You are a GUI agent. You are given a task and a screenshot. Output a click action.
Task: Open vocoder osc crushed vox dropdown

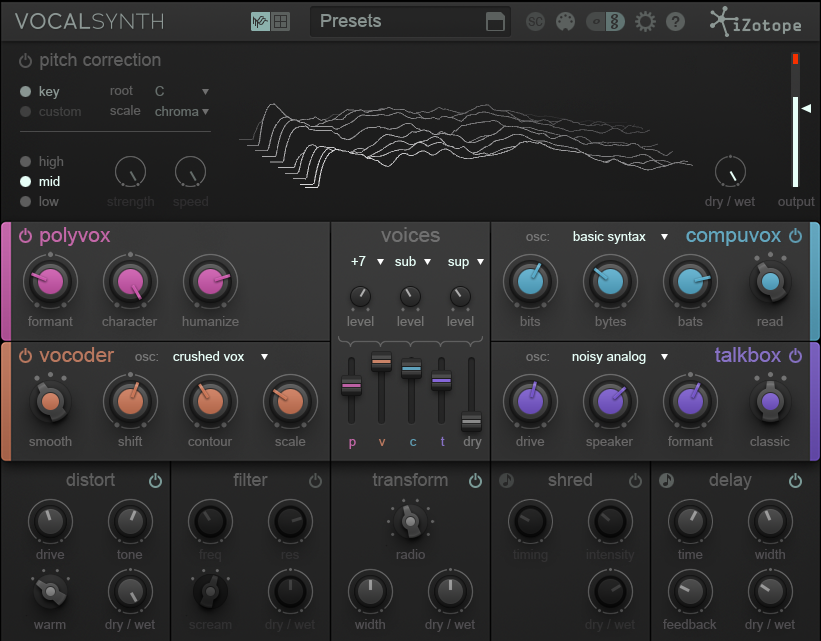pyautogui.click(x=220, y=357)
